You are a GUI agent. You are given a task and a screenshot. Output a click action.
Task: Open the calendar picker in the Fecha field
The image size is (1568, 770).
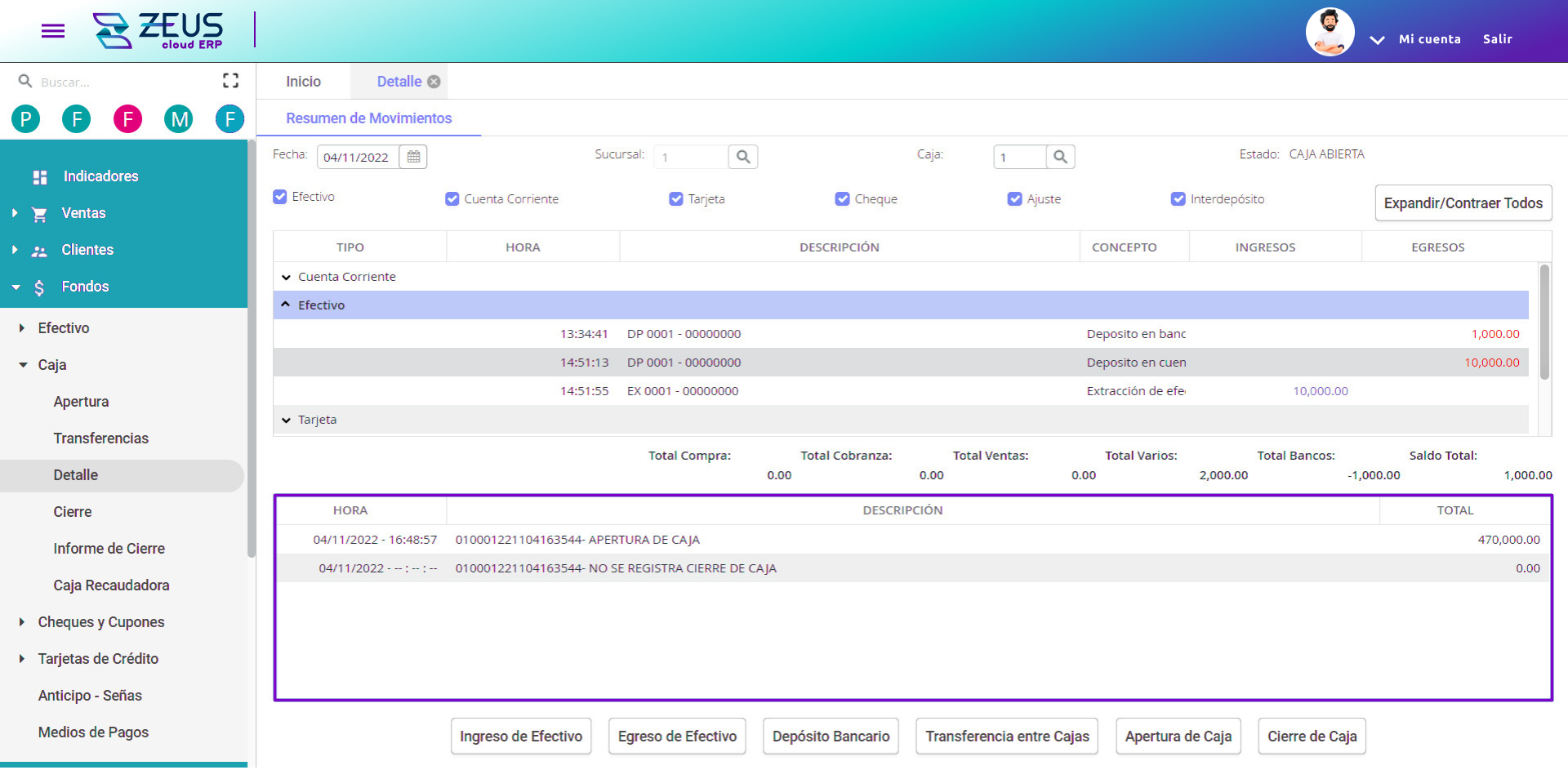point(412,156)
